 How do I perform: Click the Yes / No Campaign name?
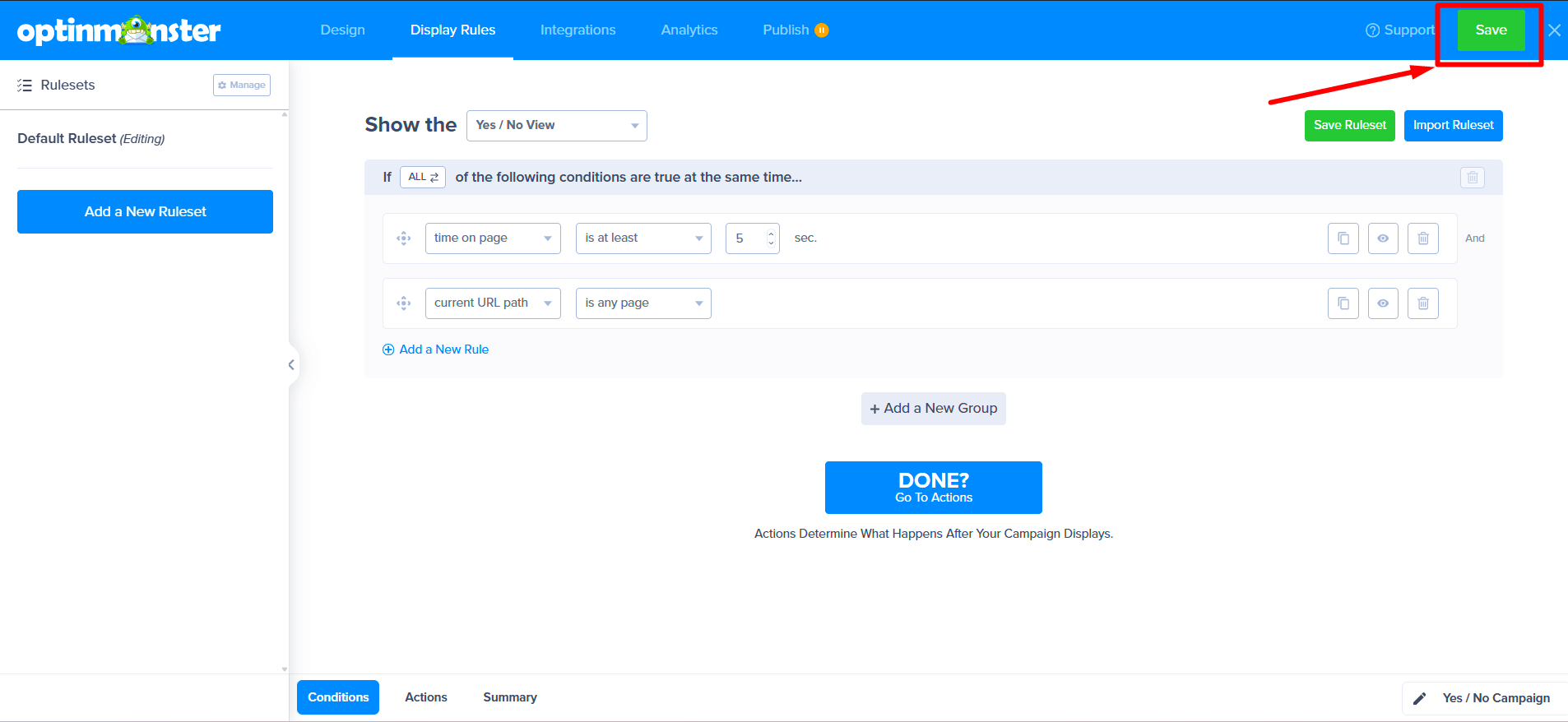[x=1496, y=698]
